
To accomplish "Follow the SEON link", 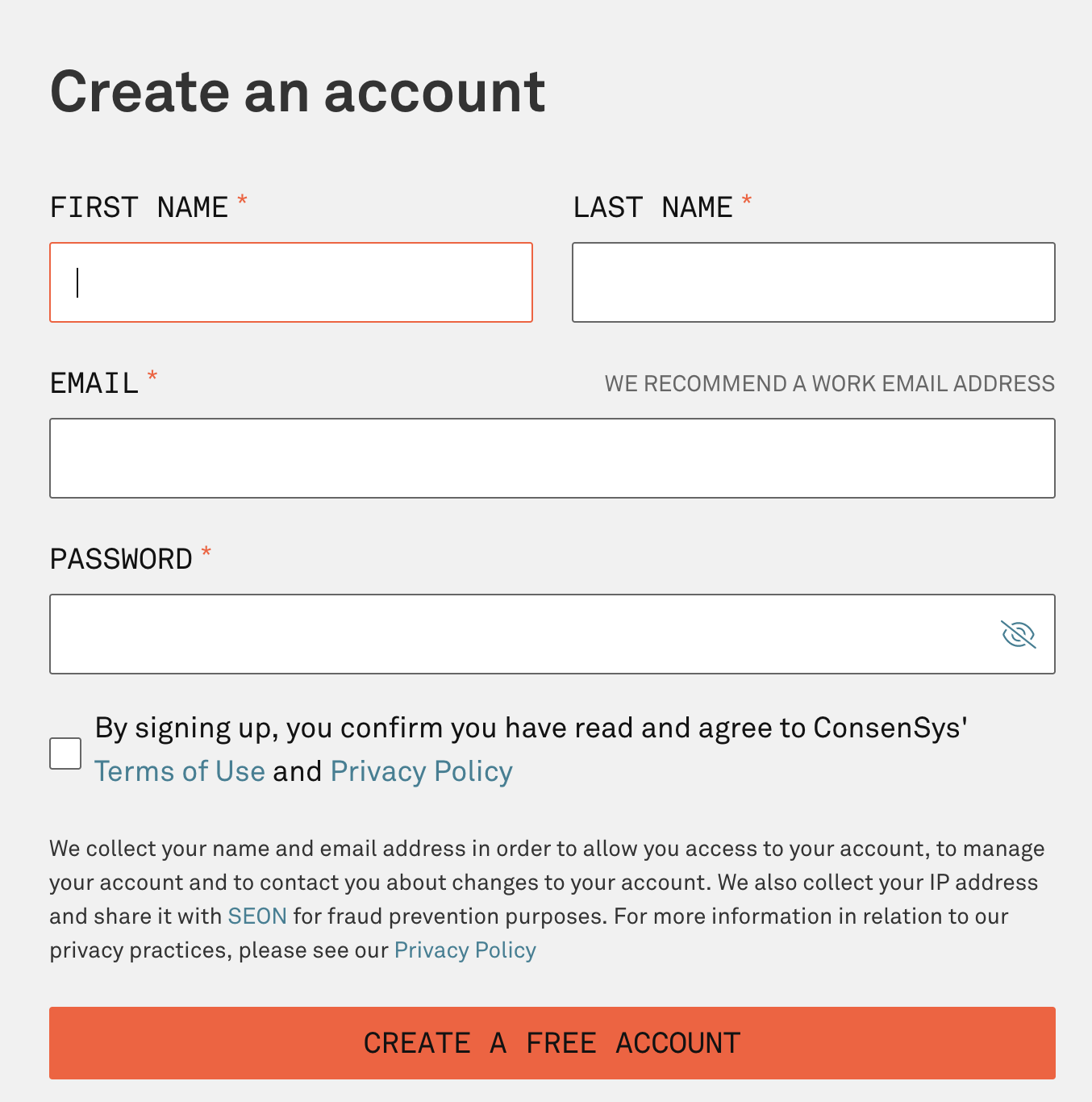I will click(257, 916).
